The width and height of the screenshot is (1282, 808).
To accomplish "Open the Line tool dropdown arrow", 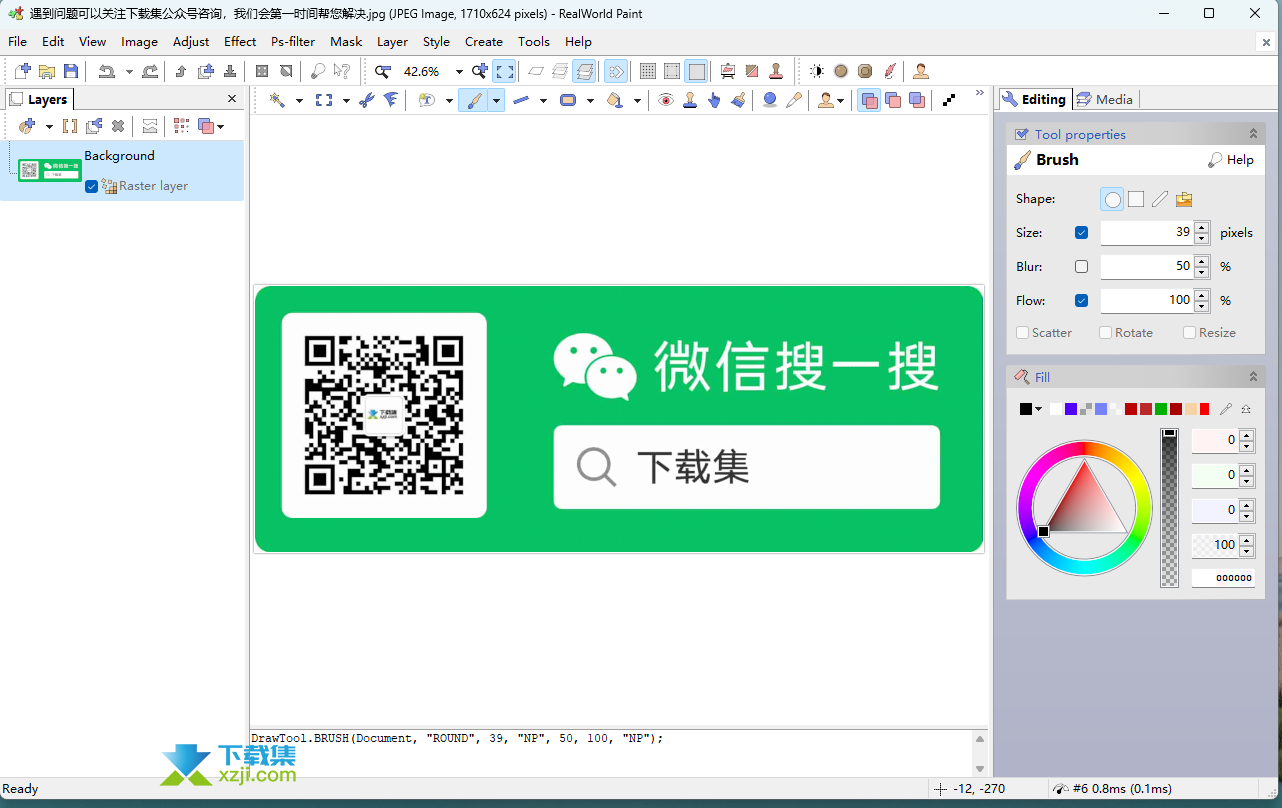I will [543, 100].
